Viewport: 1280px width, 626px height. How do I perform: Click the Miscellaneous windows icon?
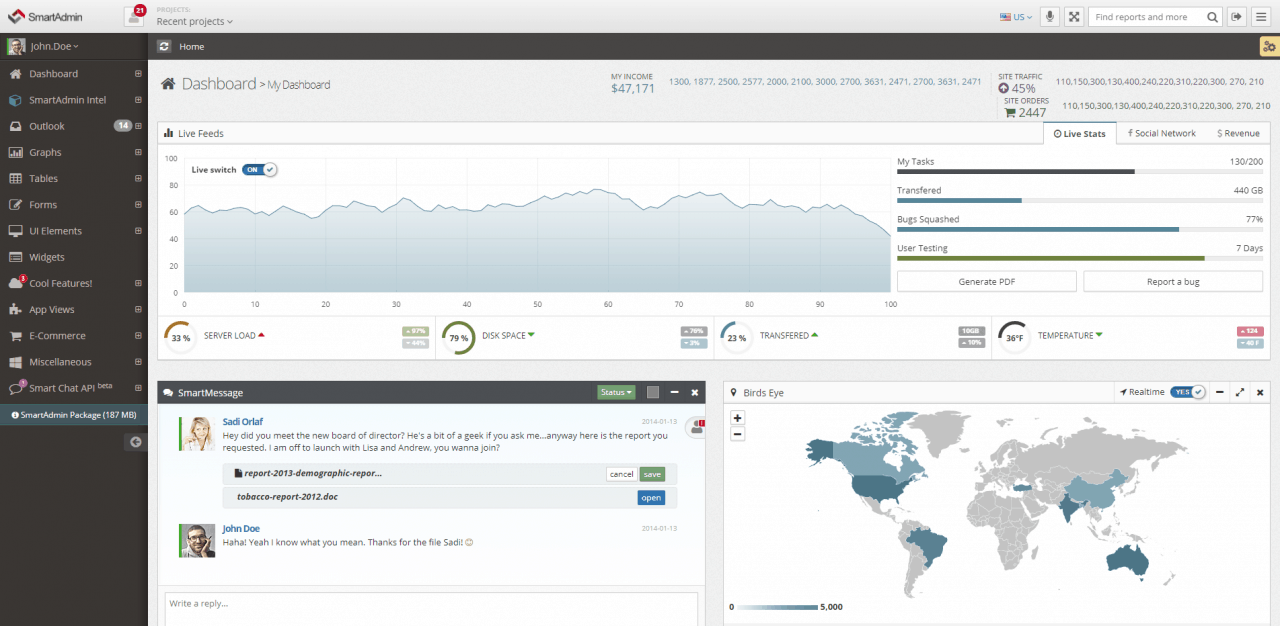pyautogui.click(x=15, y=362)
